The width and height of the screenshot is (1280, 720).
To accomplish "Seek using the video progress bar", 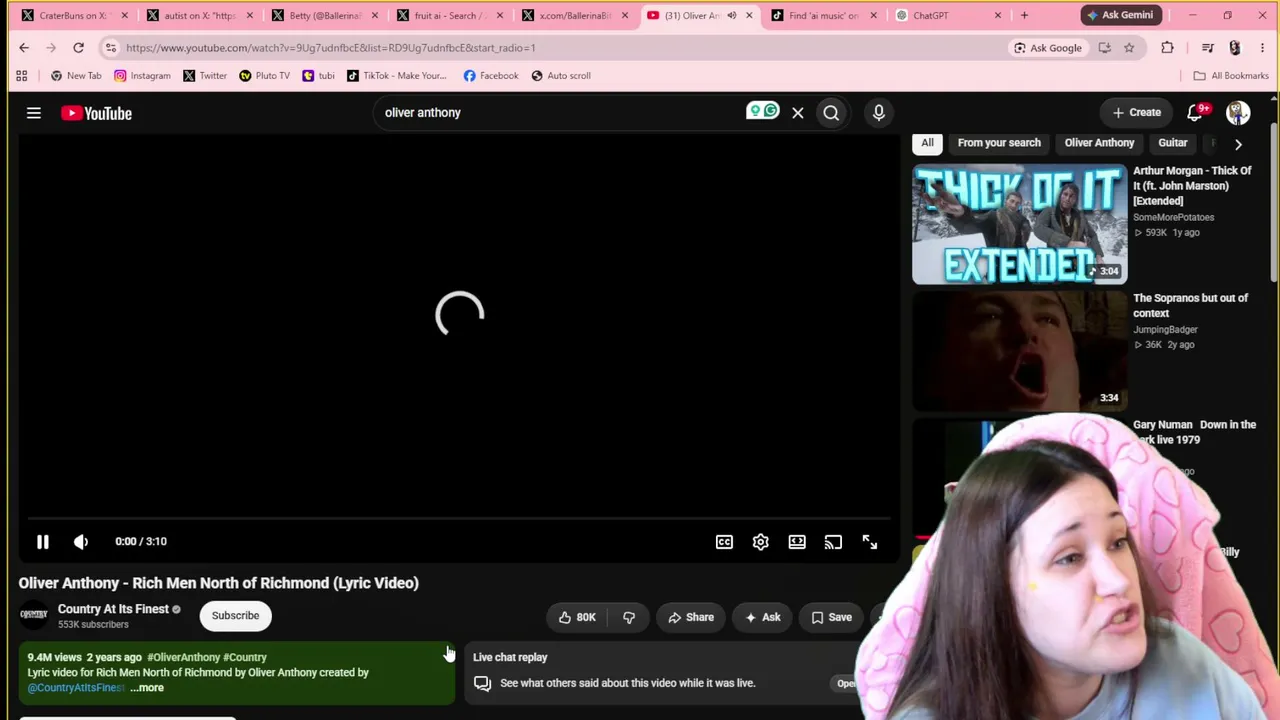I will 459,518.
